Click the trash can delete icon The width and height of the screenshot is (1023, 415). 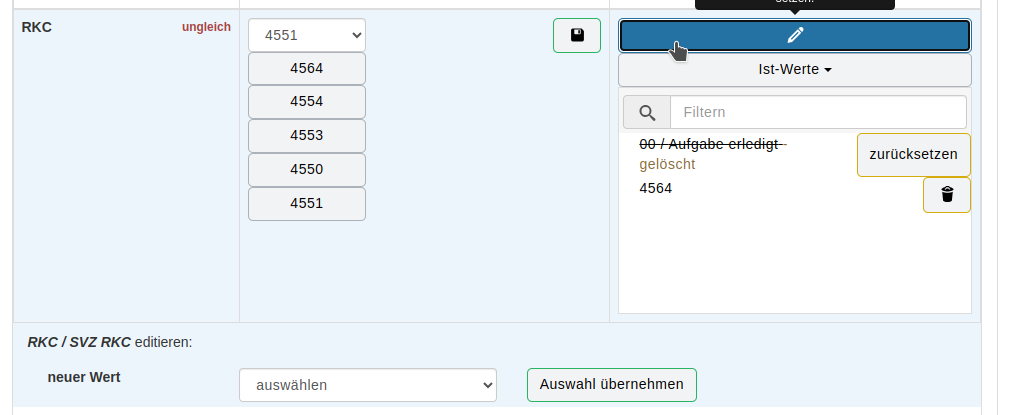[947, 195]
